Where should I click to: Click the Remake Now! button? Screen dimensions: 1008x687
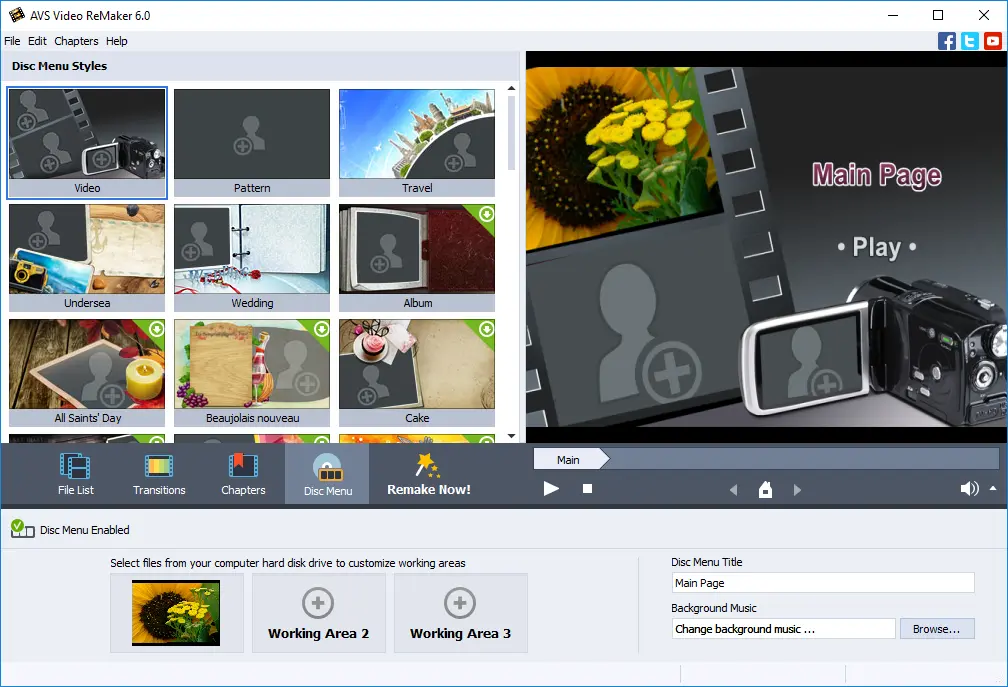click(429, 474)
